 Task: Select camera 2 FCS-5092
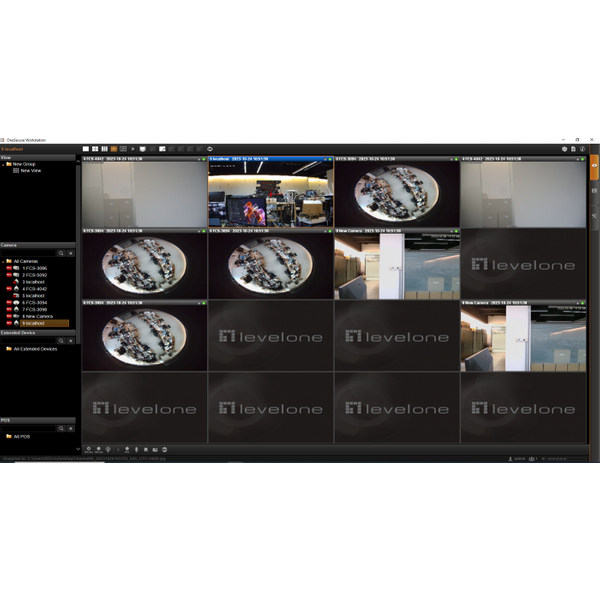point(34,275)
